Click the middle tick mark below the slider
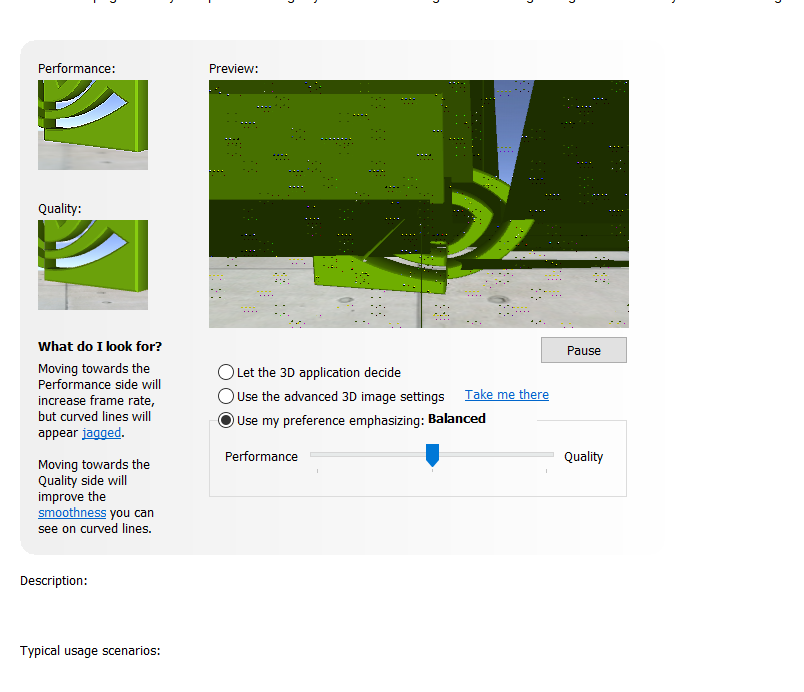 coord(432,468)
